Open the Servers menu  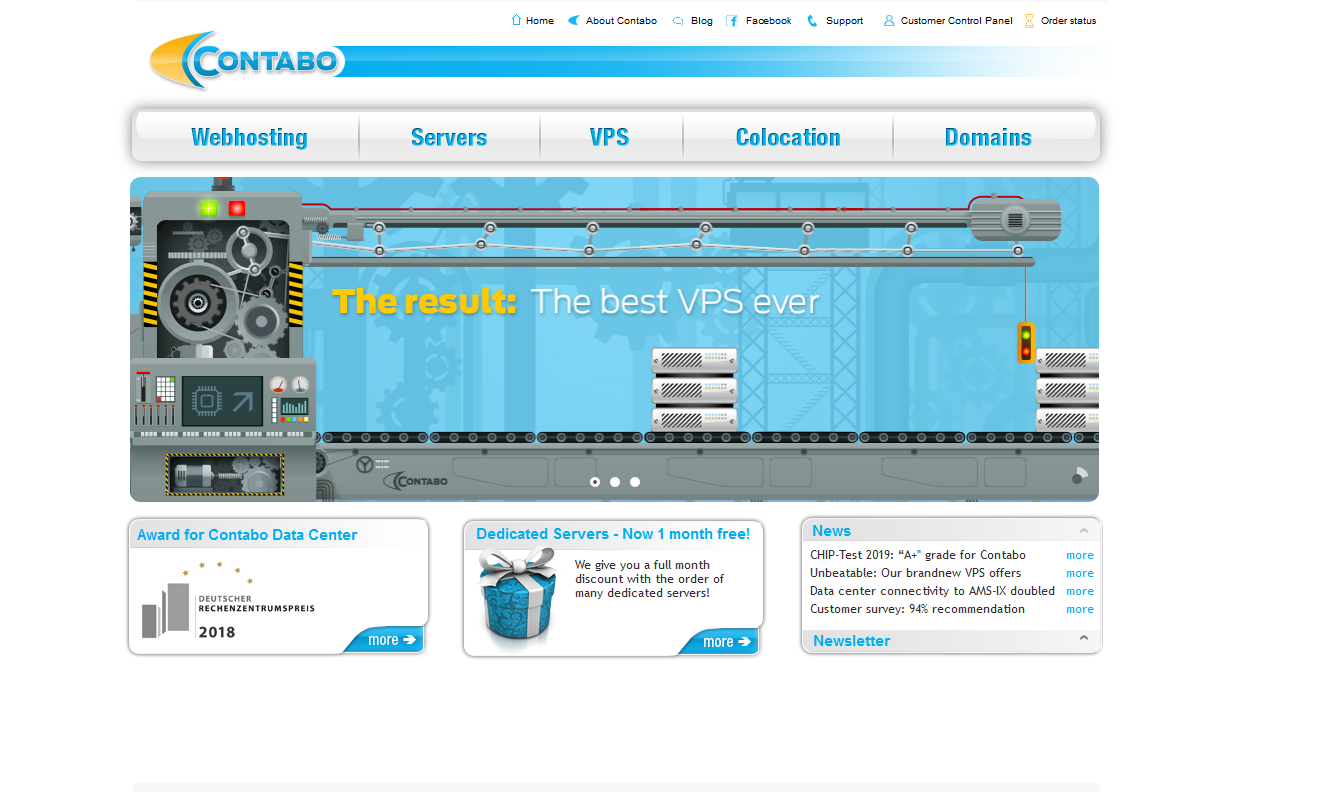pyautogui.click(x=449, y=137)
